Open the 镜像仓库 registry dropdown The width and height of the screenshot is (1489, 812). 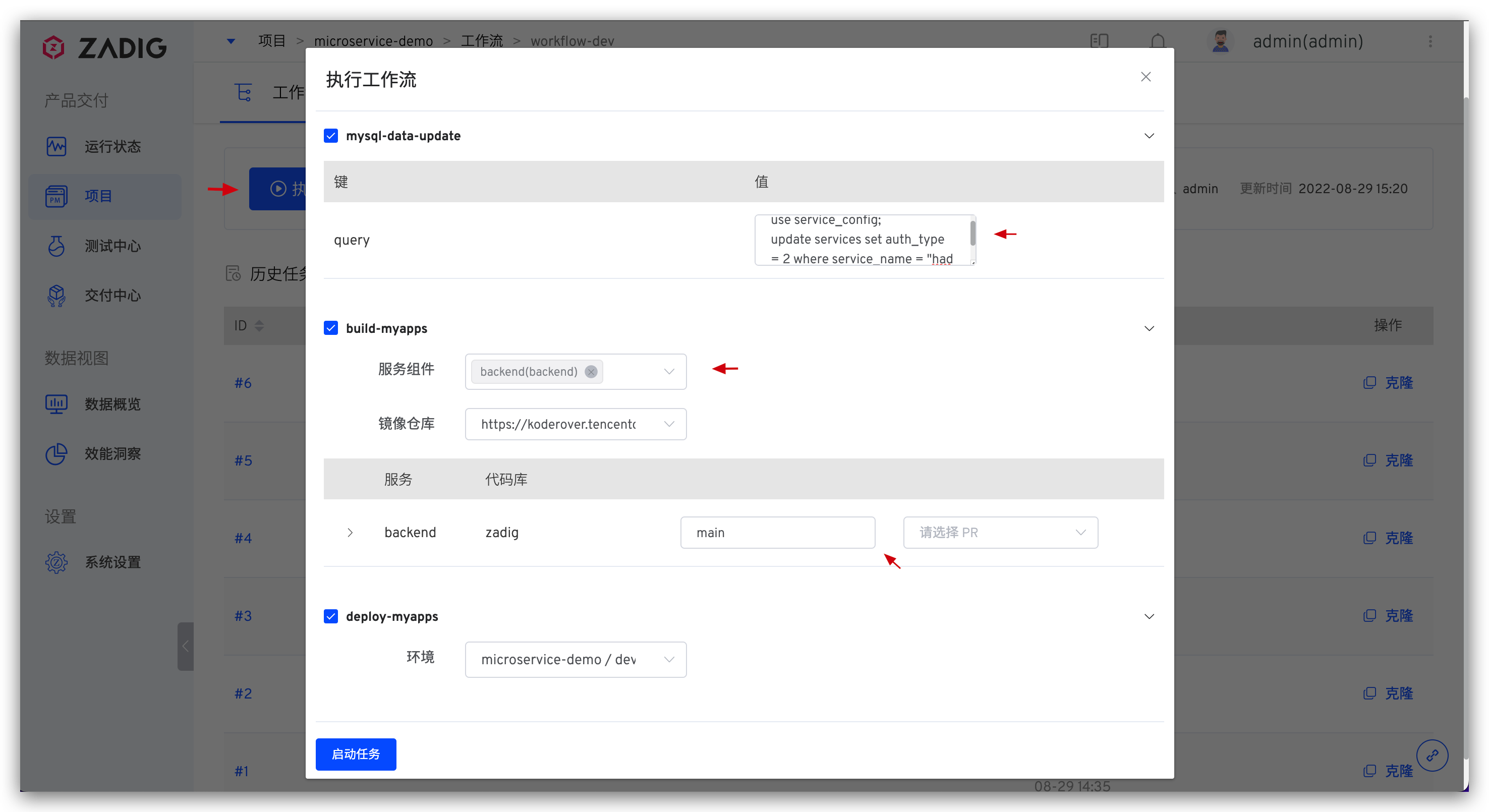[x=575, y=424]
